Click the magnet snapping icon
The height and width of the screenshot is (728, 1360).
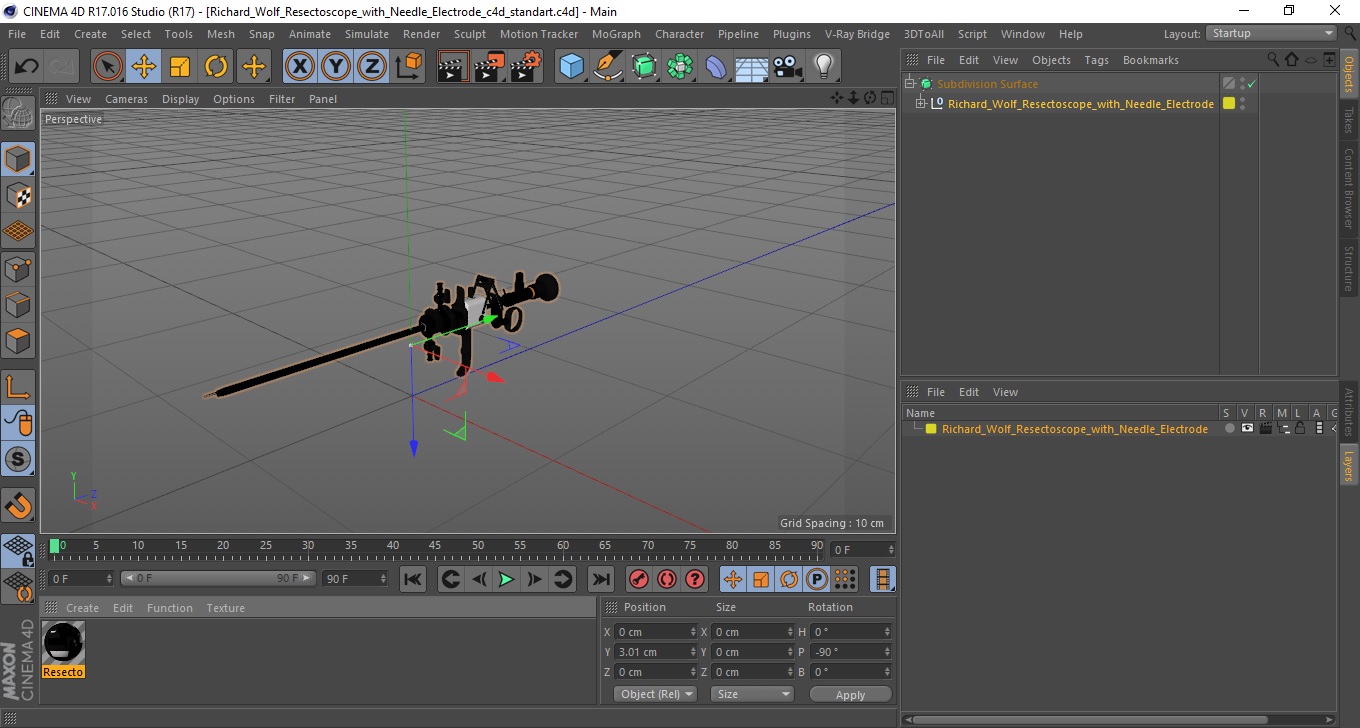pos(18,505)
